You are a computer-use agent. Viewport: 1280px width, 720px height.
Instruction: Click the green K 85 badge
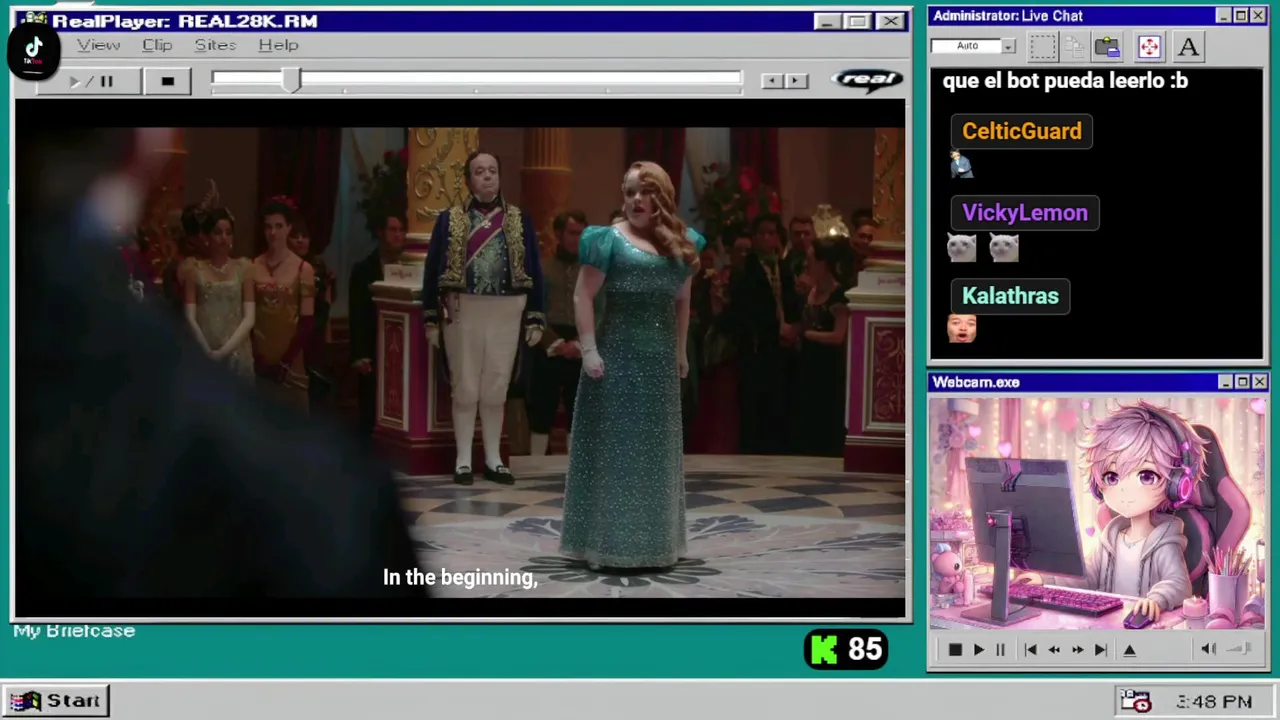pos(846,650)
